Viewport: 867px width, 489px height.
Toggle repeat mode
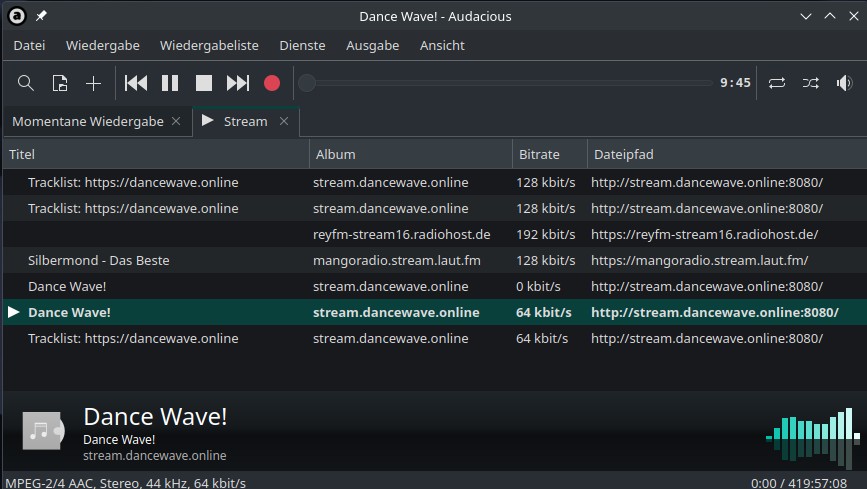[x=777, y=84]
